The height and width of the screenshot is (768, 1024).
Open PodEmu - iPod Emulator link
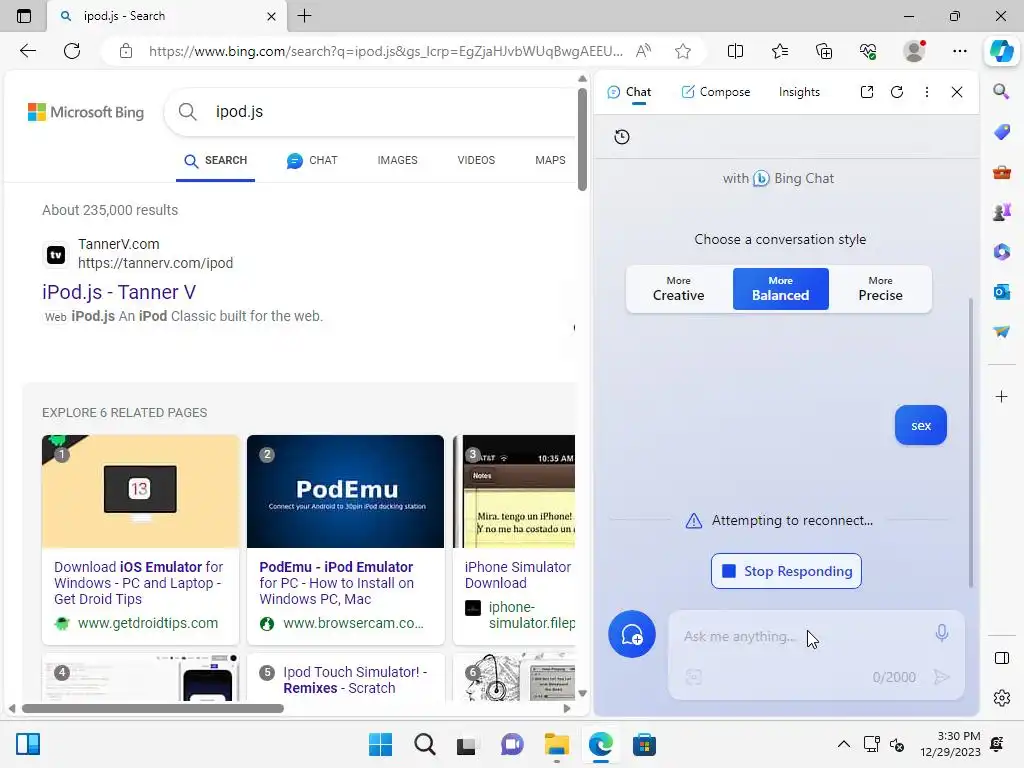pos(336,583)
